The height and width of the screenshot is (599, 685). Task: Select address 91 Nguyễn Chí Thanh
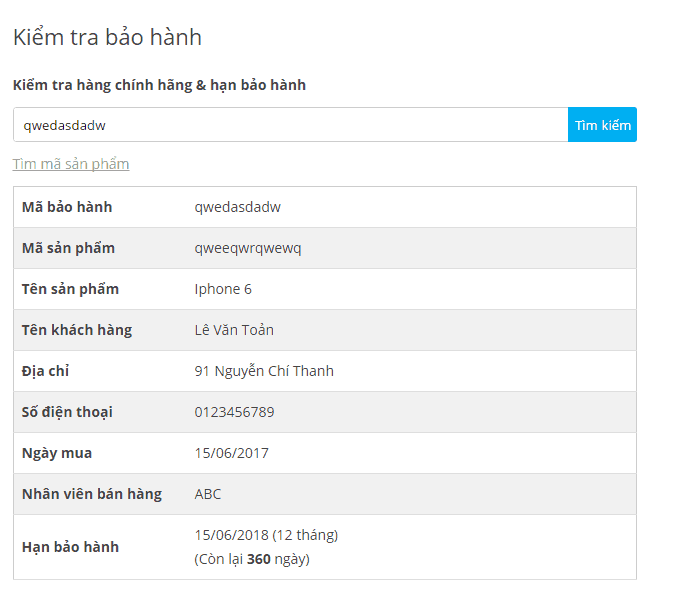click(x=264, y=371)
